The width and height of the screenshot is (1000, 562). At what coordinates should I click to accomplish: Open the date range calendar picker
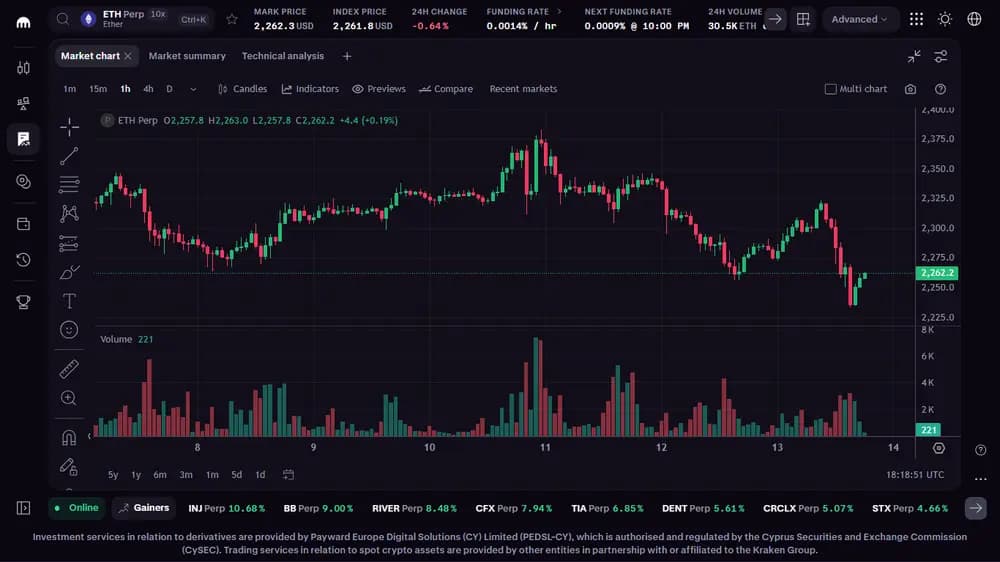(288, 475)
